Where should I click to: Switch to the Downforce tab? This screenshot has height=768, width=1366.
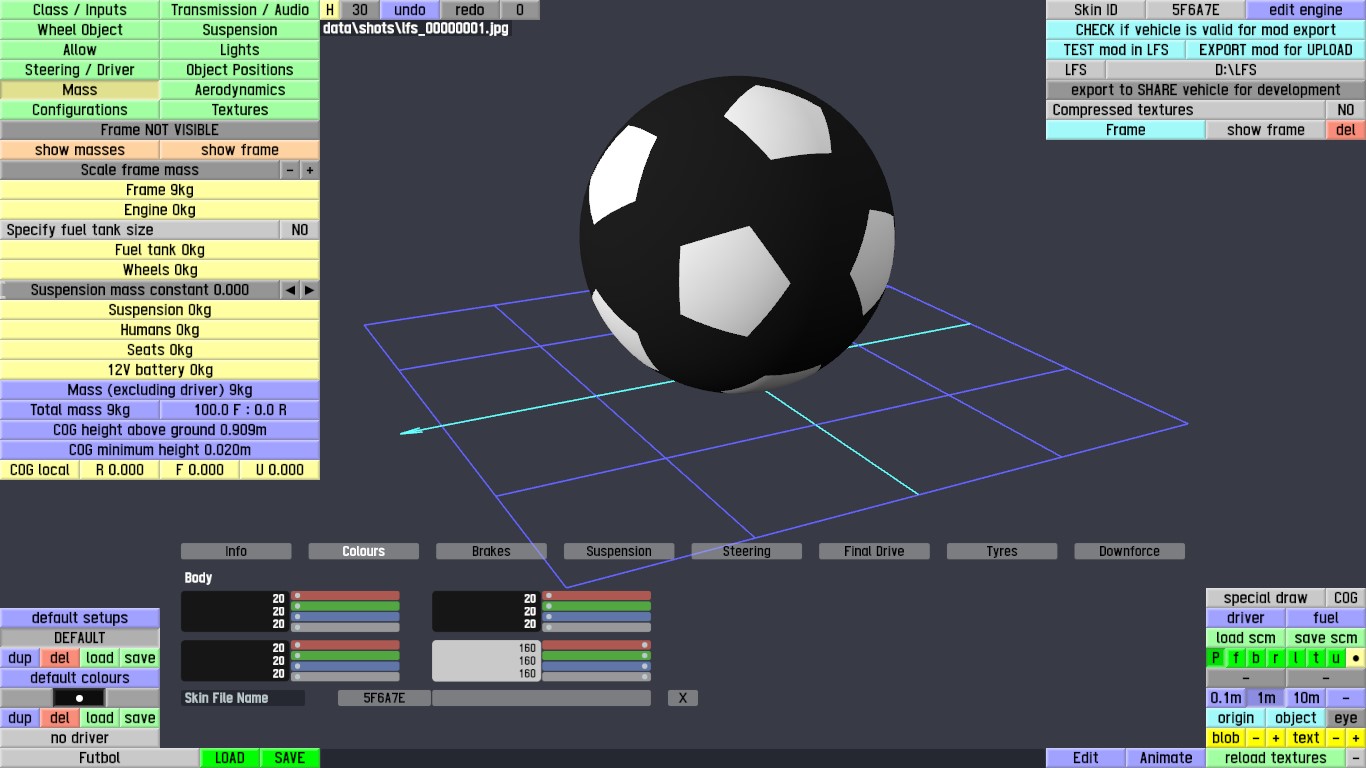(x=1129, y=551)
